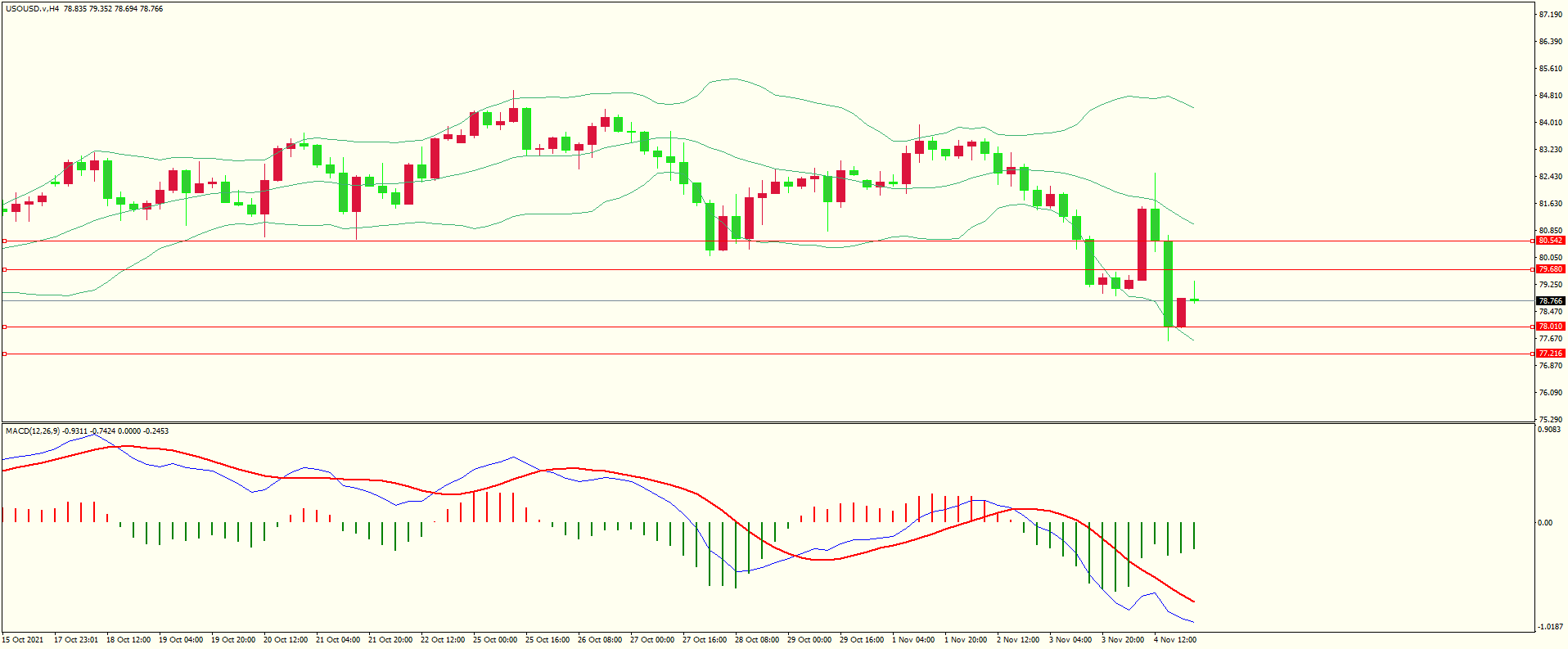
Task: Click the USOUSD.v,H4 symbol label
Action: [x=32, y=9]
